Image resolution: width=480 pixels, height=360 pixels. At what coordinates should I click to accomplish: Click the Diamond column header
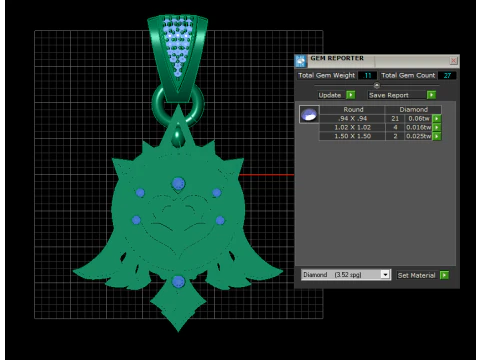(413, 110)
